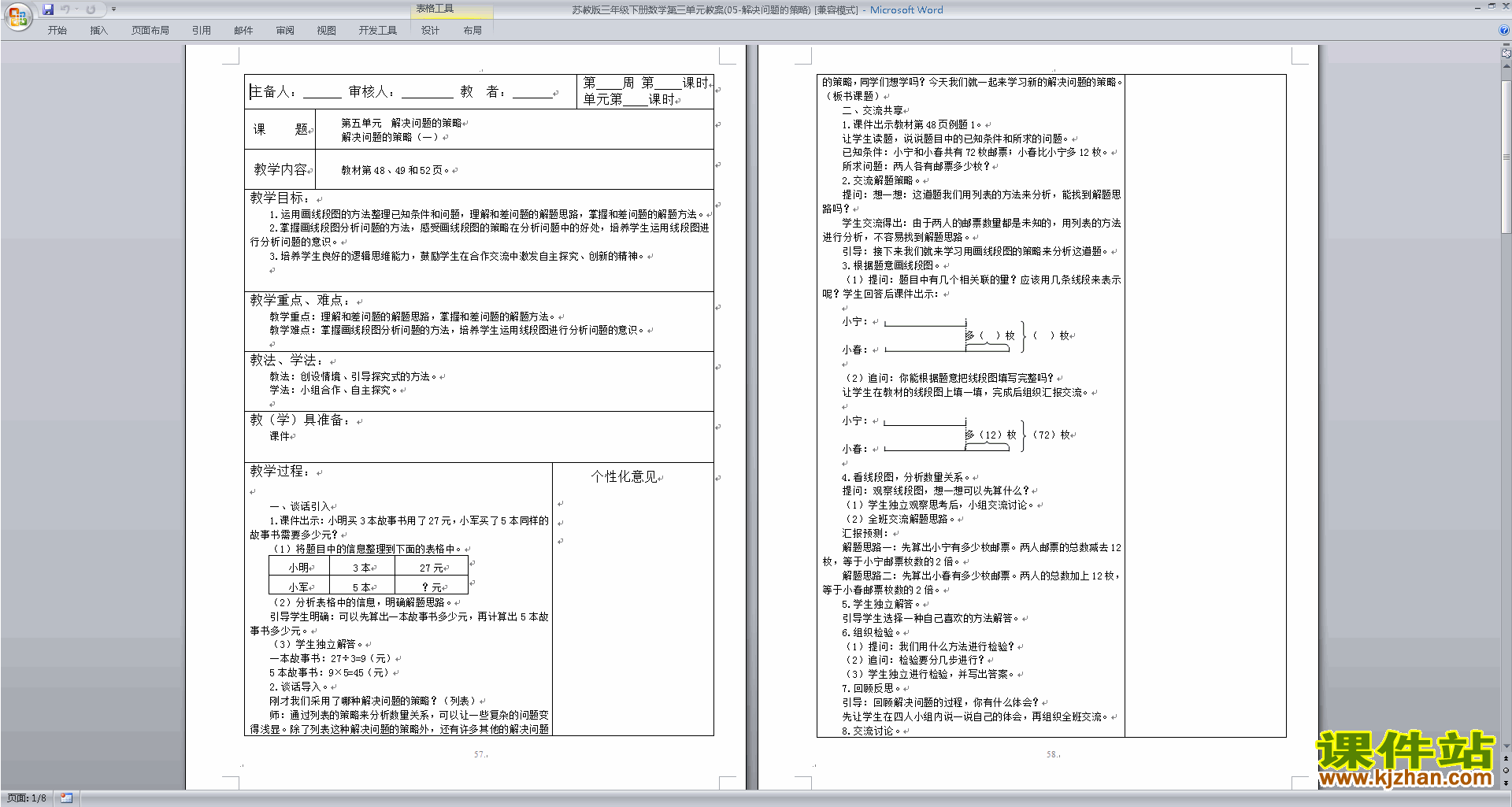Minimize the Word window
Screen dimensions: 1512x807
[x=1477, y=7]
